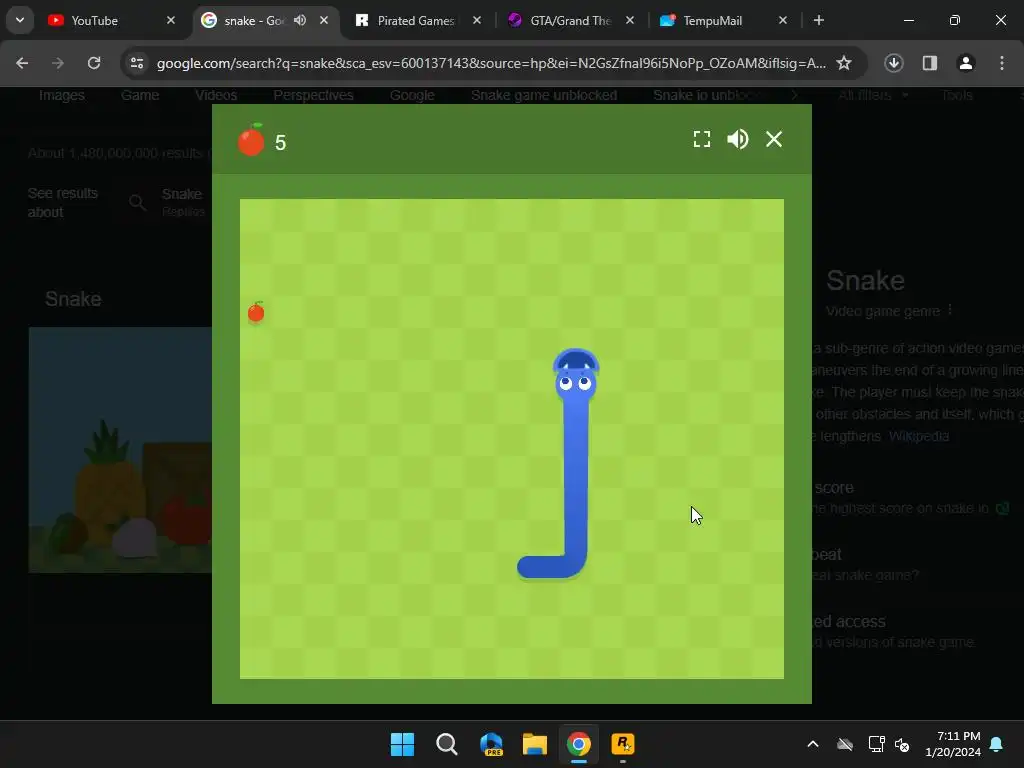
Task: Go forward to the next page
Action: 58,63
